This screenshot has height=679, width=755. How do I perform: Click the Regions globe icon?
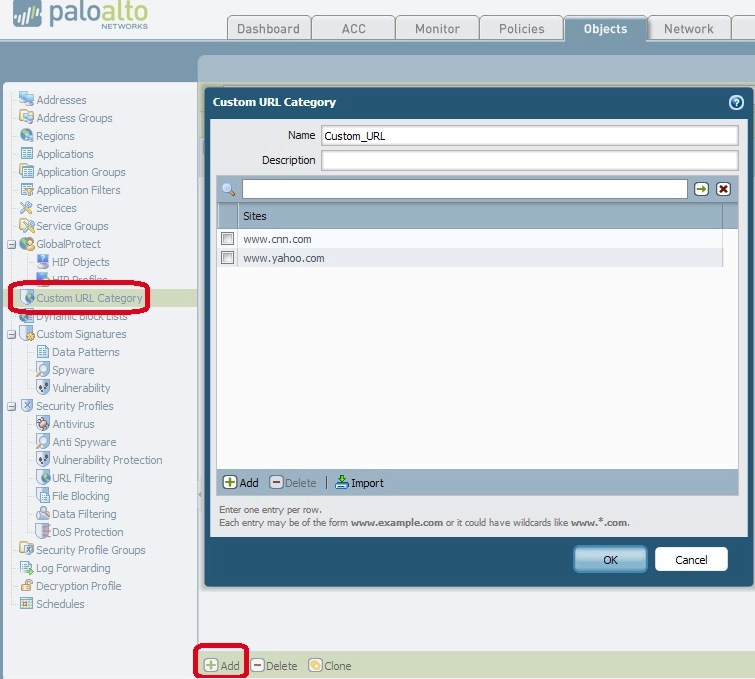click(26, 135)
